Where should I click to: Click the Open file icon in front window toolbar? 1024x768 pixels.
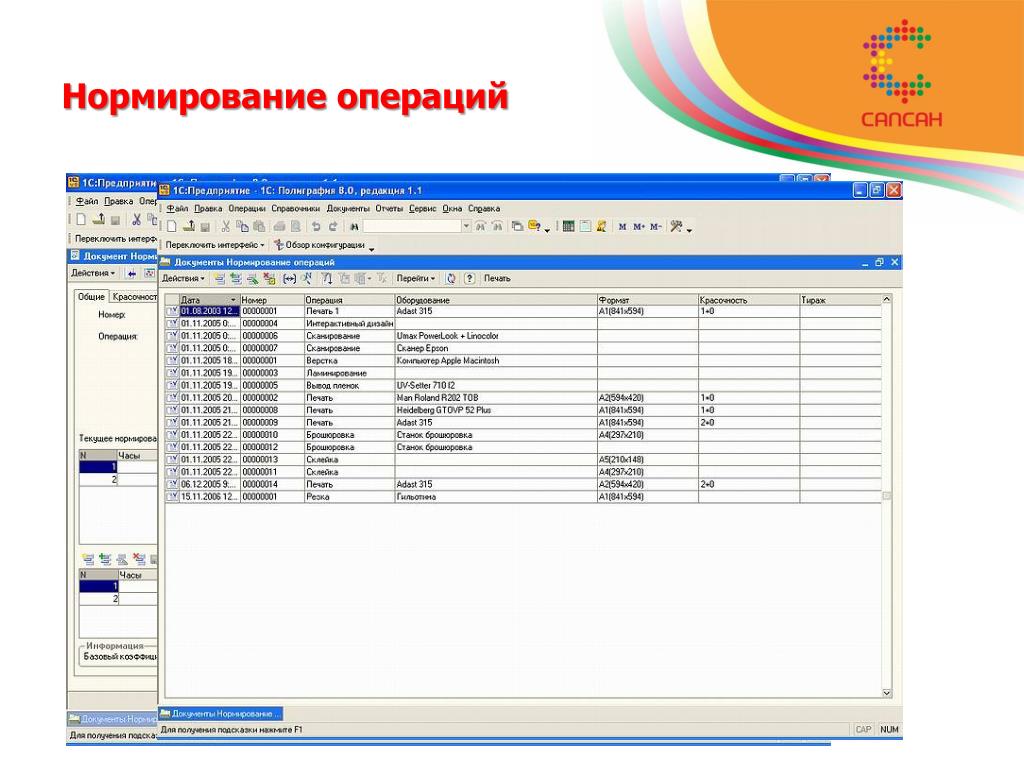[x=189, y=227]
